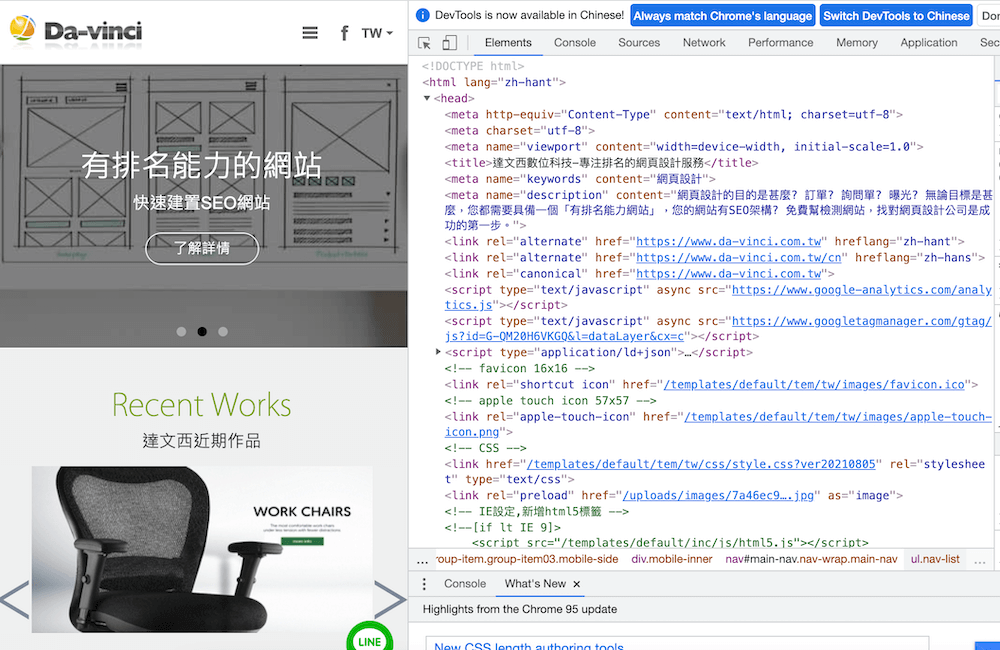This screenshot has width=1000, height=650.
Task: Click the work chairs project thumbnail
Action: click(x=201, y=549)
